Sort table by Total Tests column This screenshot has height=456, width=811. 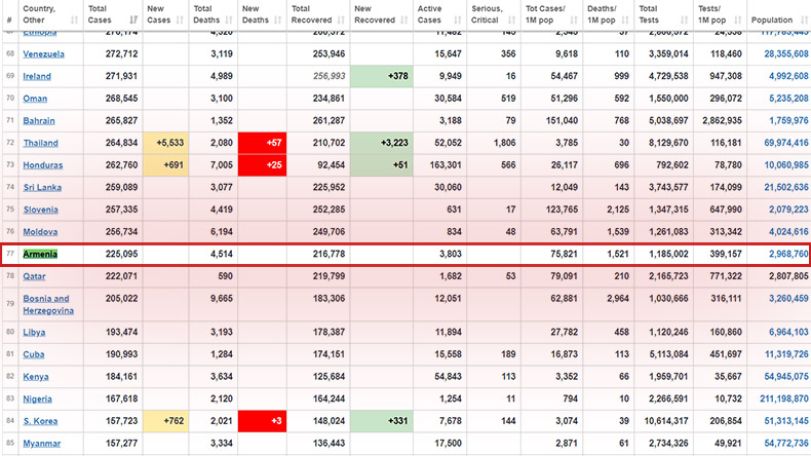(664, 14)
